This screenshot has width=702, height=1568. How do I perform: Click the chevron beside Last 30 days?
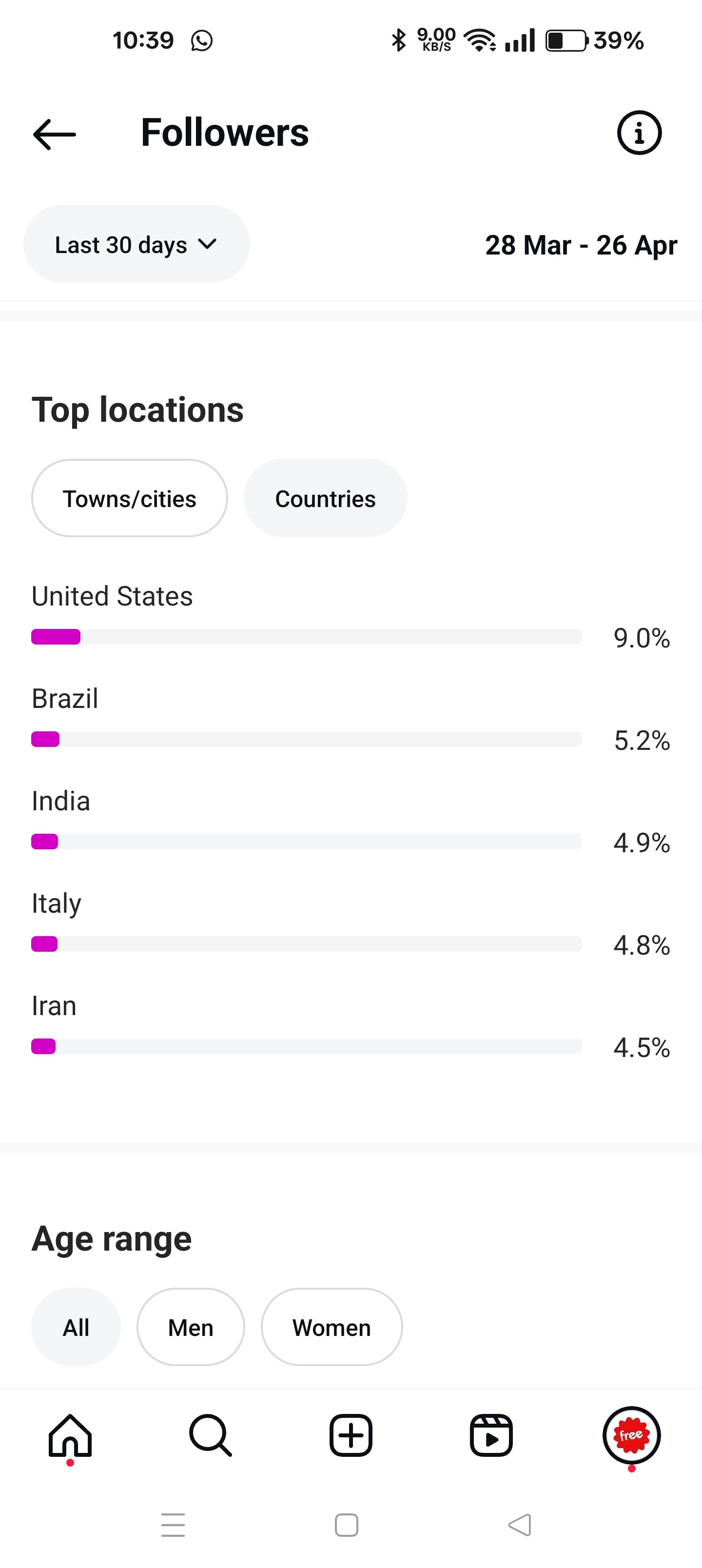[208, 244]
